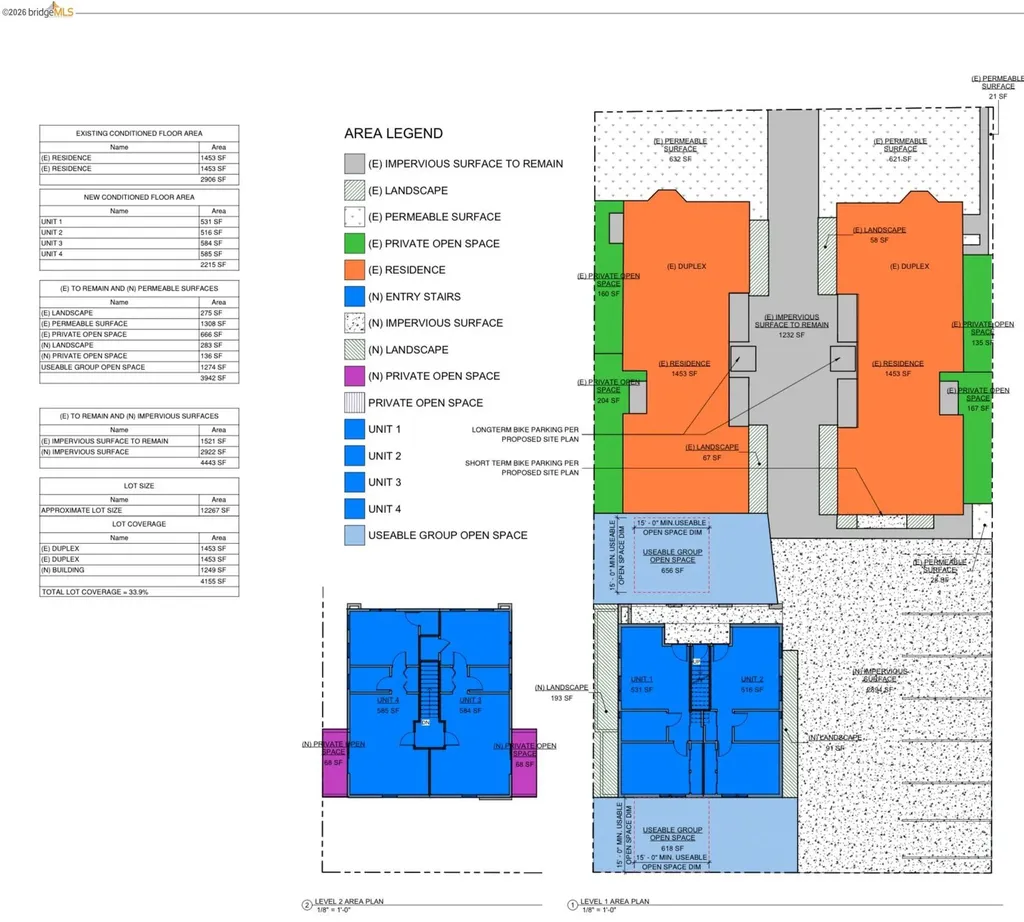Pick the gray Impervious Surface To Remain swatch
Viewport: 1024px width, 922px height.
pos(353,164)
